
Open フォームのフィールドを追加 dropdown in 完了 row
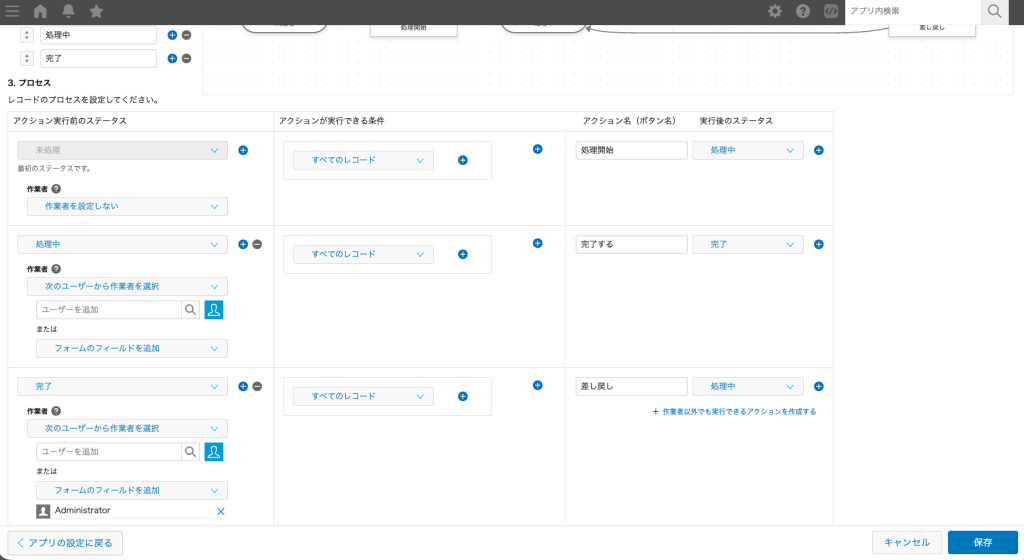[132, 490]
